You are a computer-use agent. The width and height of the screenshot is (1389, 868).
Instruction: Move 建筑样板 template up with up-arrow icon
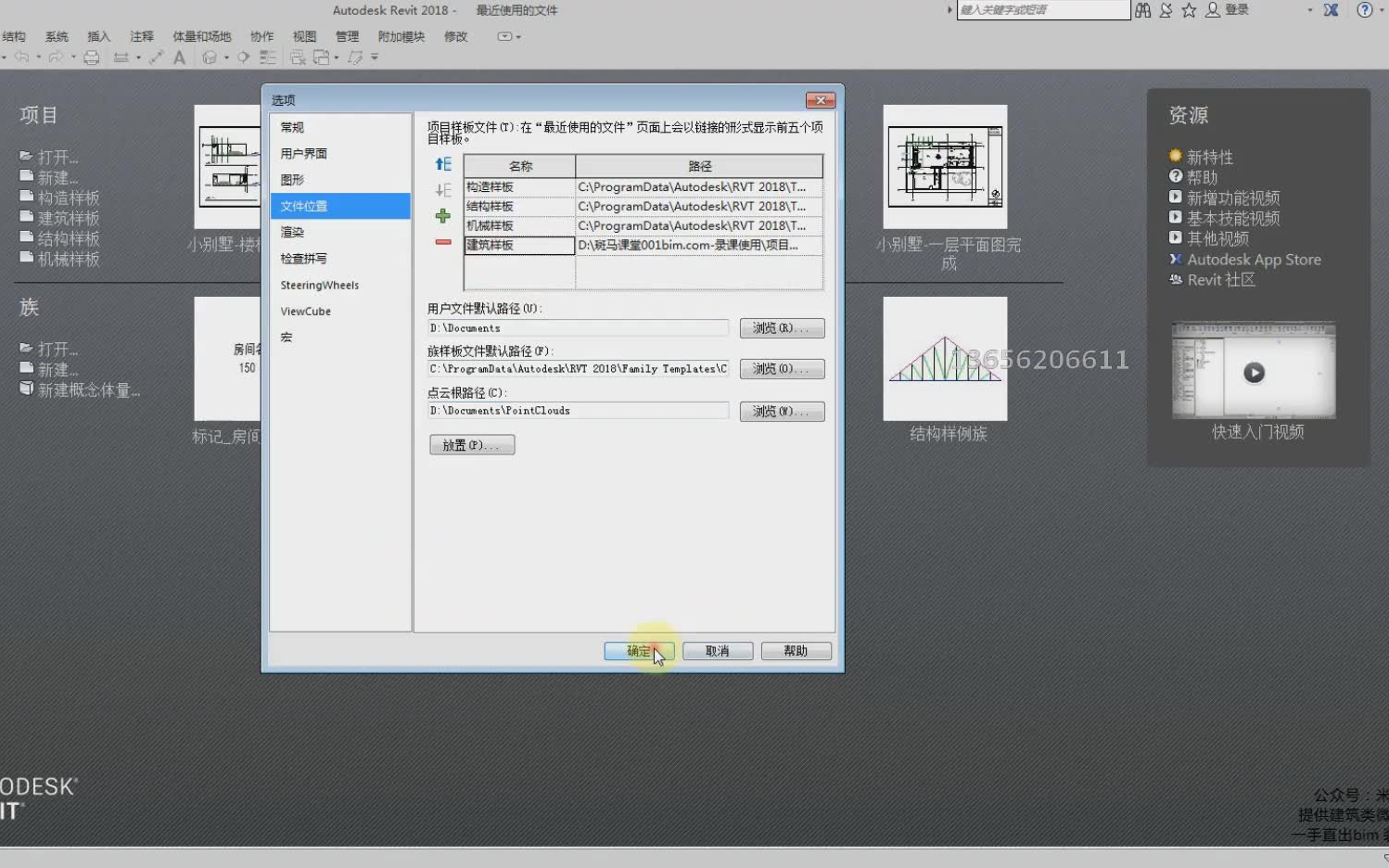(442, 163)
